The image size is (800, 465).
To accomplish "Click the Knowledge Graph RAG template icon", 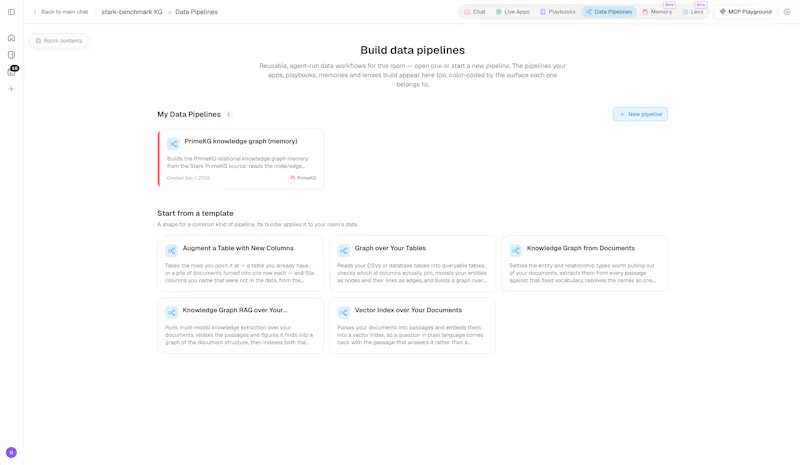I will (x=171, y=312).
